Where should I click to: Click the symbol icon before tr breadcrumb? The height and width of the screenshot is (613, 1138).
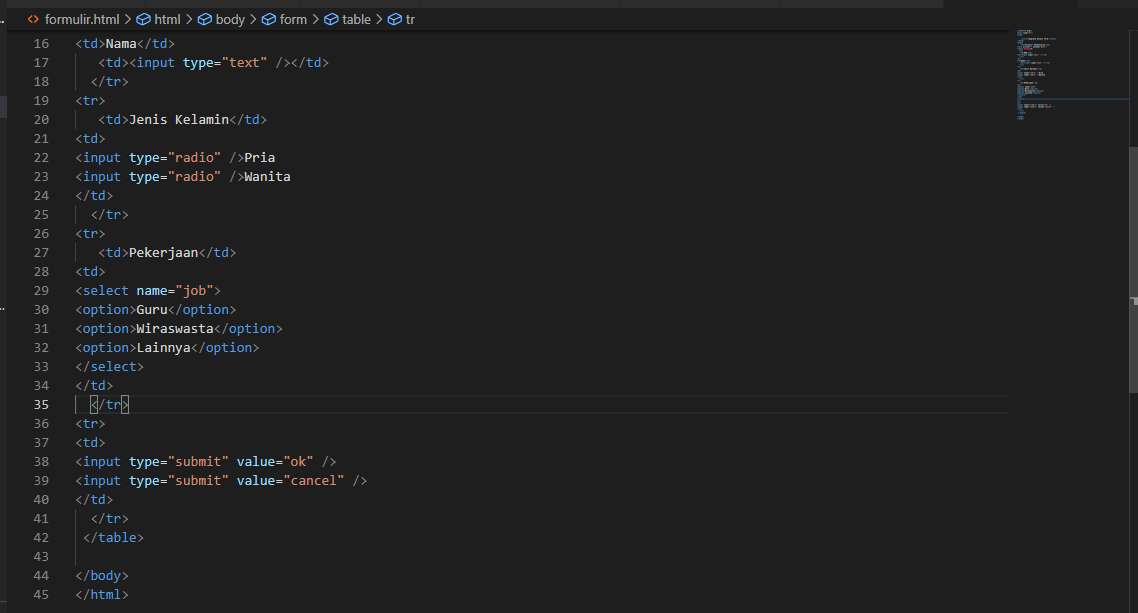pos(397,18)
